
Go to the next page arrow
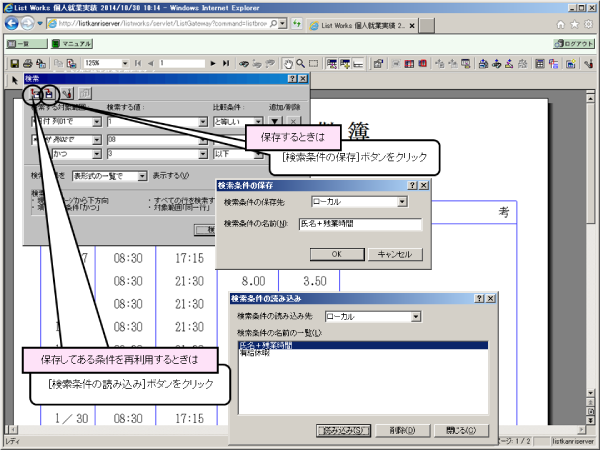pos(213,64)
